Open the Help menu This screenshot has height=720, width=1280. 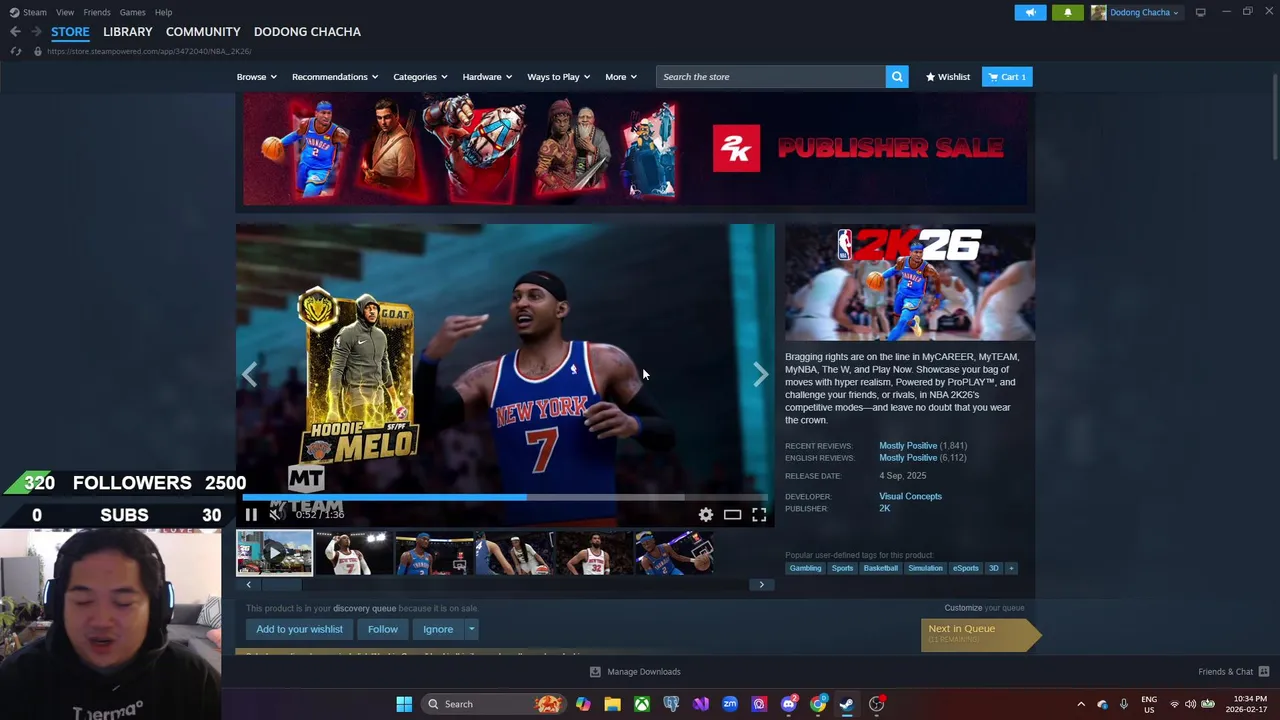pyautogui.click(x=164, y=12)
